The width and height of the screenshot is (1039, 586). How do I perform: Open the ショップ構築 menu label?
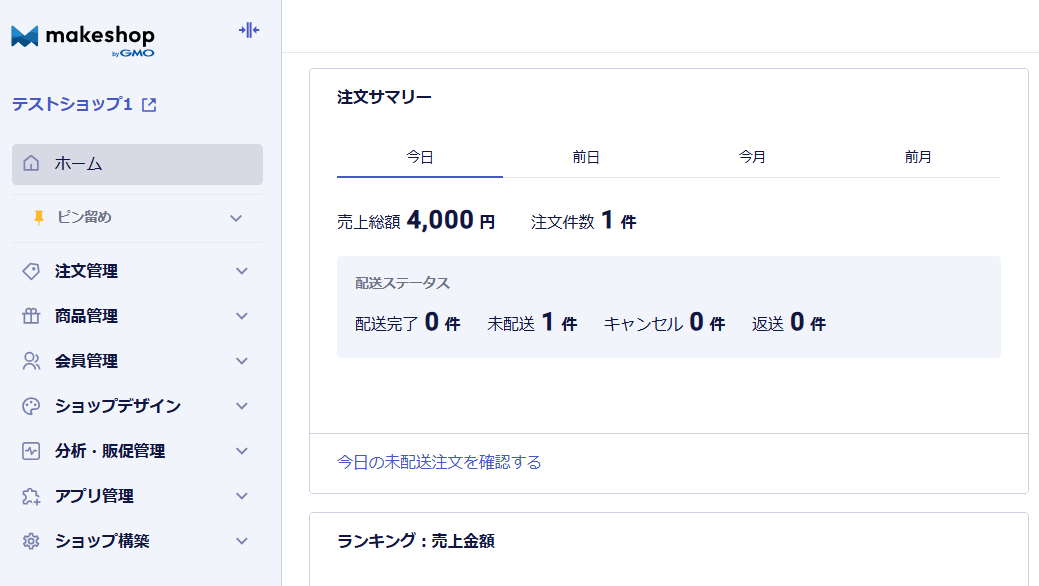tap(102, 541)
